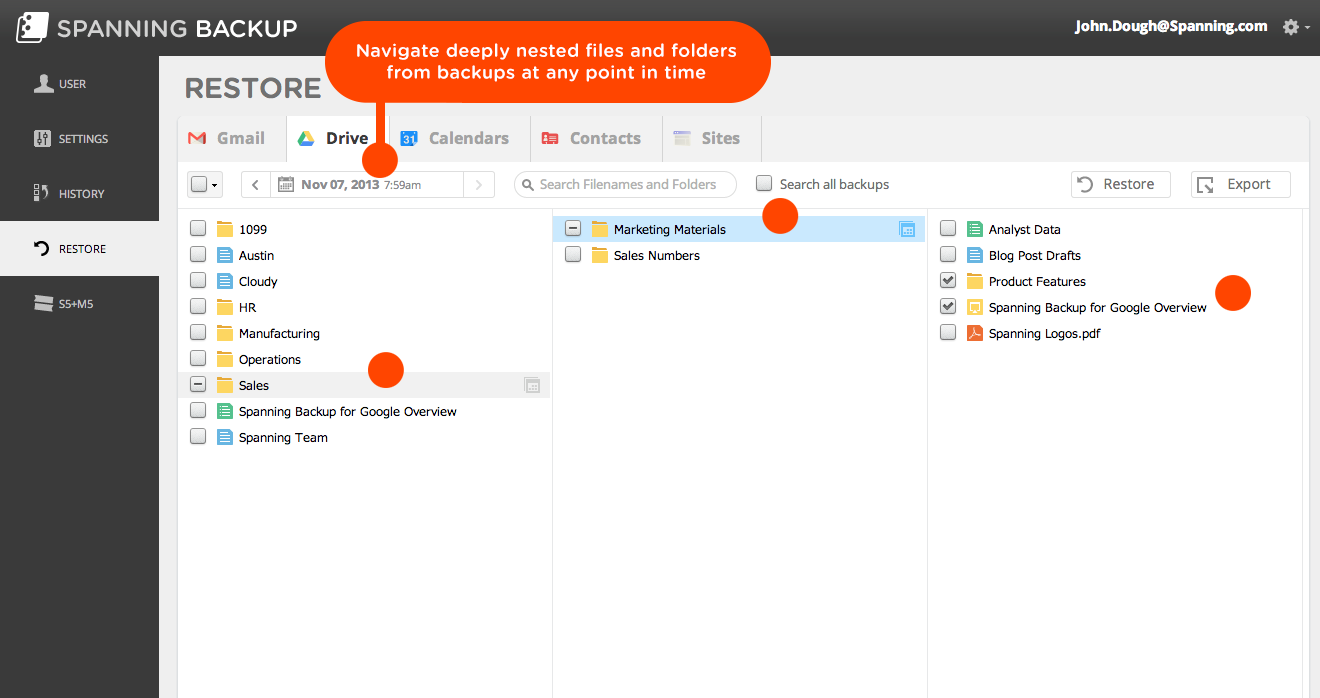Screen dimensions: 1320x698
Task: Open the backup date calendar icon
Action: pos(286,184)
